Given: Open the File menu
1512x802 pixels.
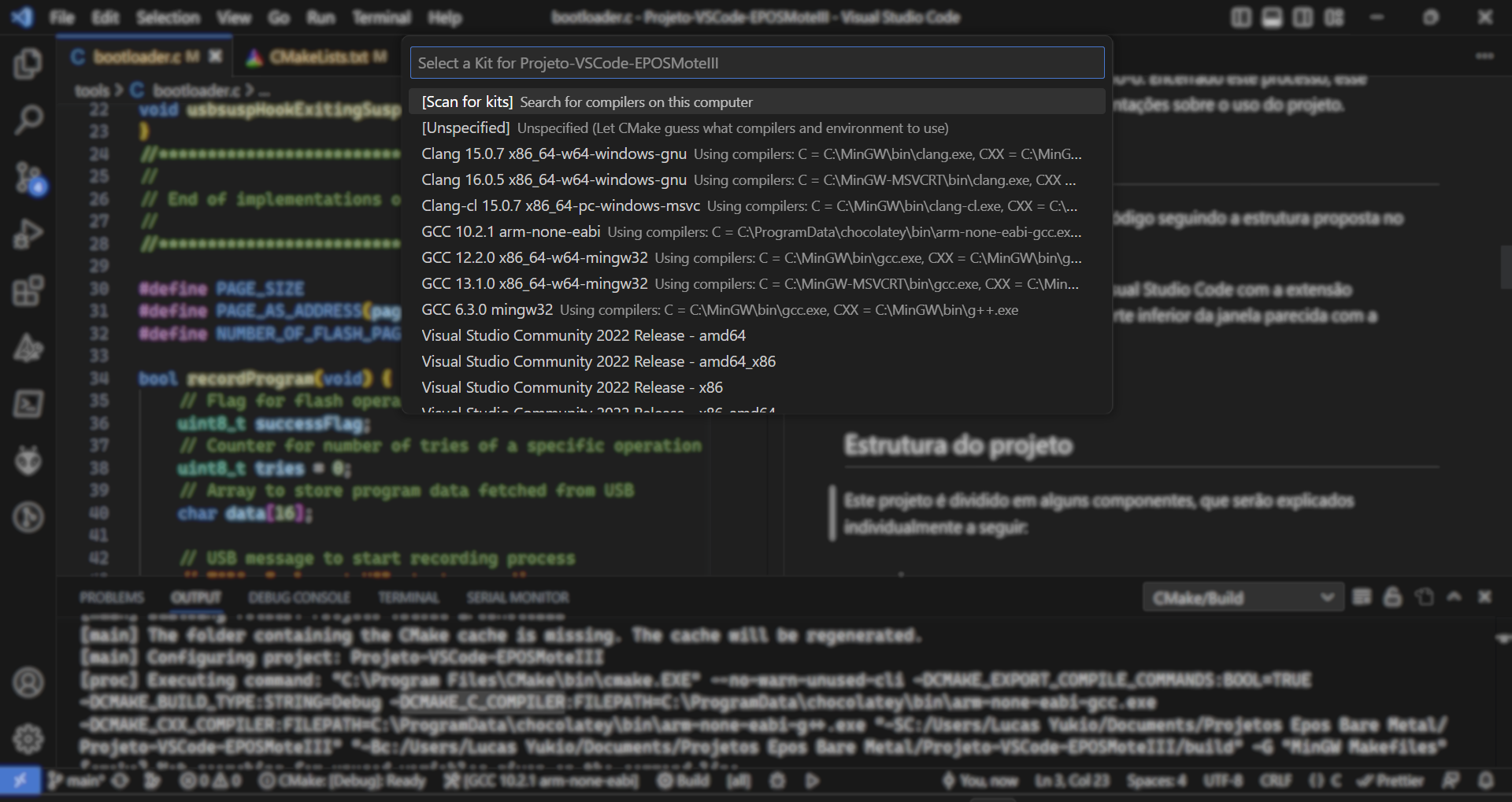Looking at the screenshot, I should 61,17.
